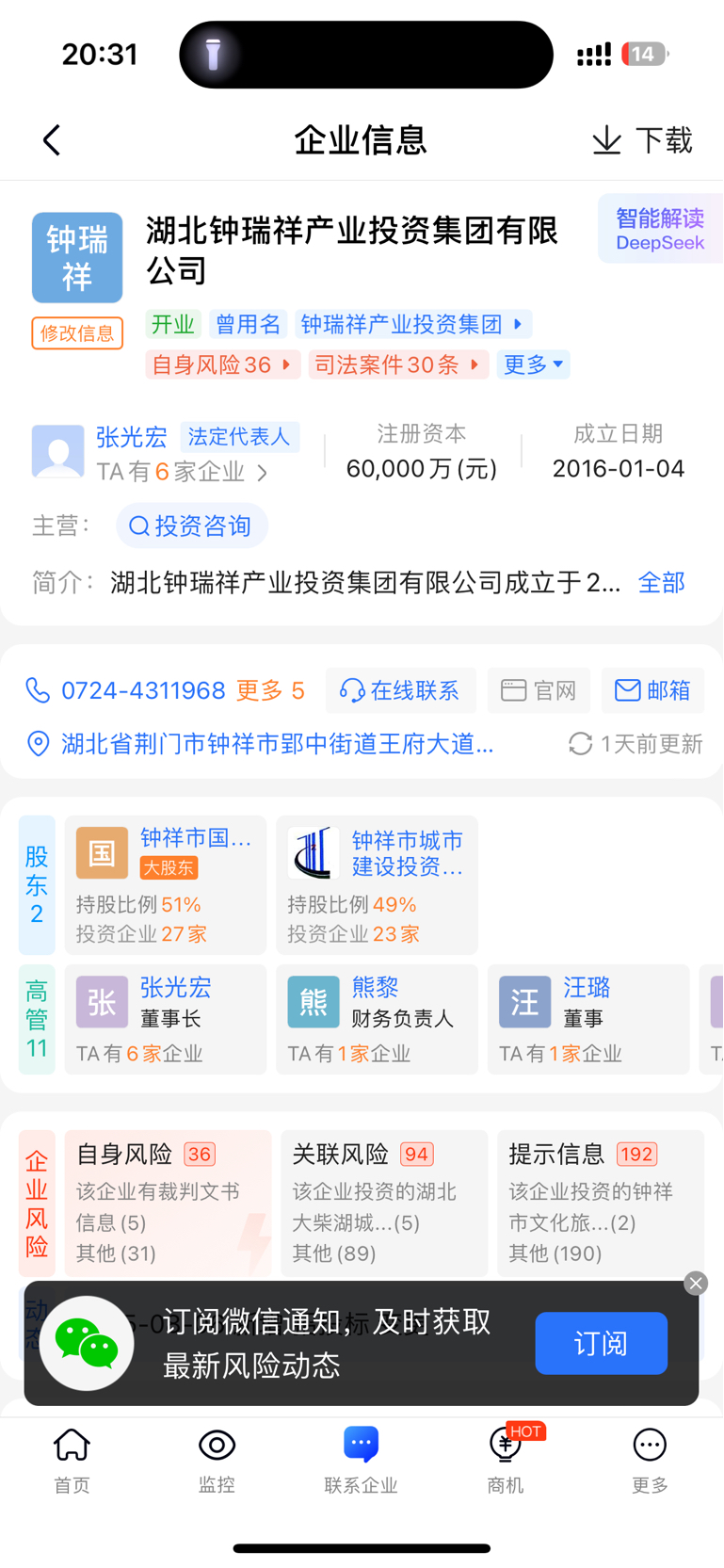Tap 熊 avatar of 熊黎

point(314,1002)
